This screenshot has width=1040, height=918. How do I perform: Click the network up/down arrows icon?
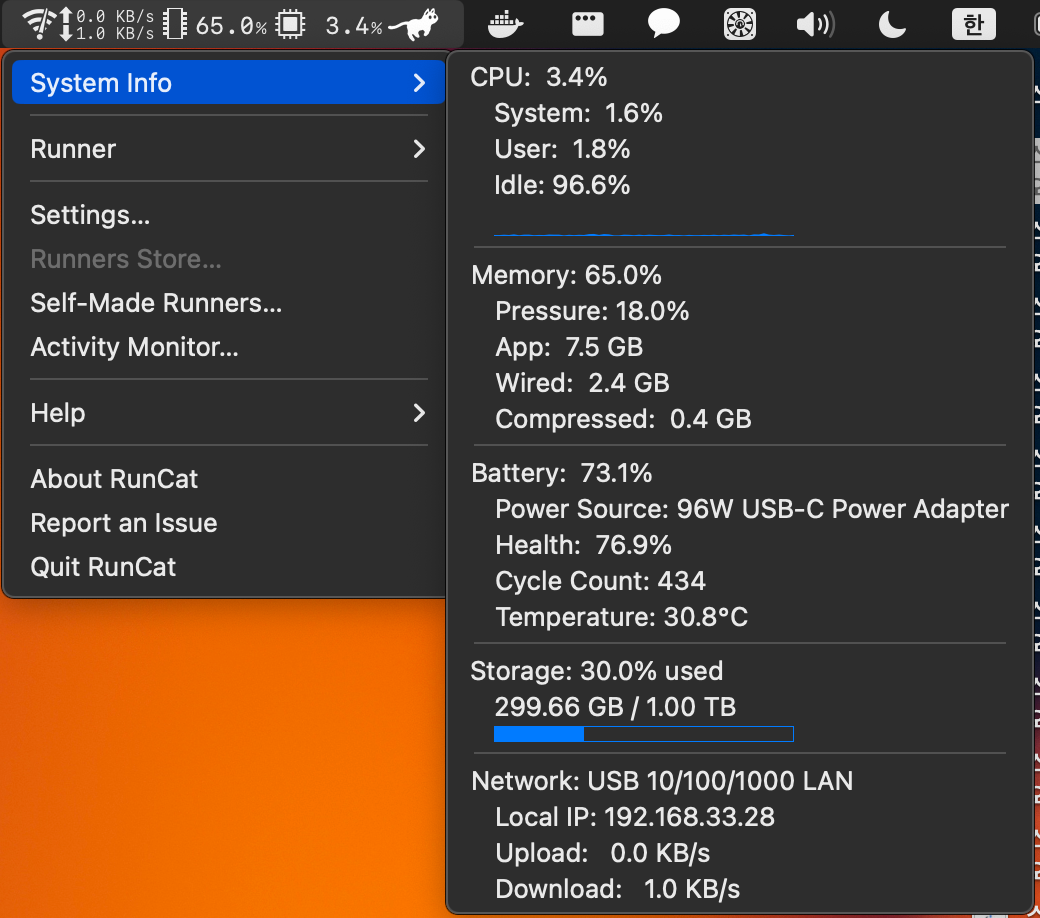coord(66,25)
